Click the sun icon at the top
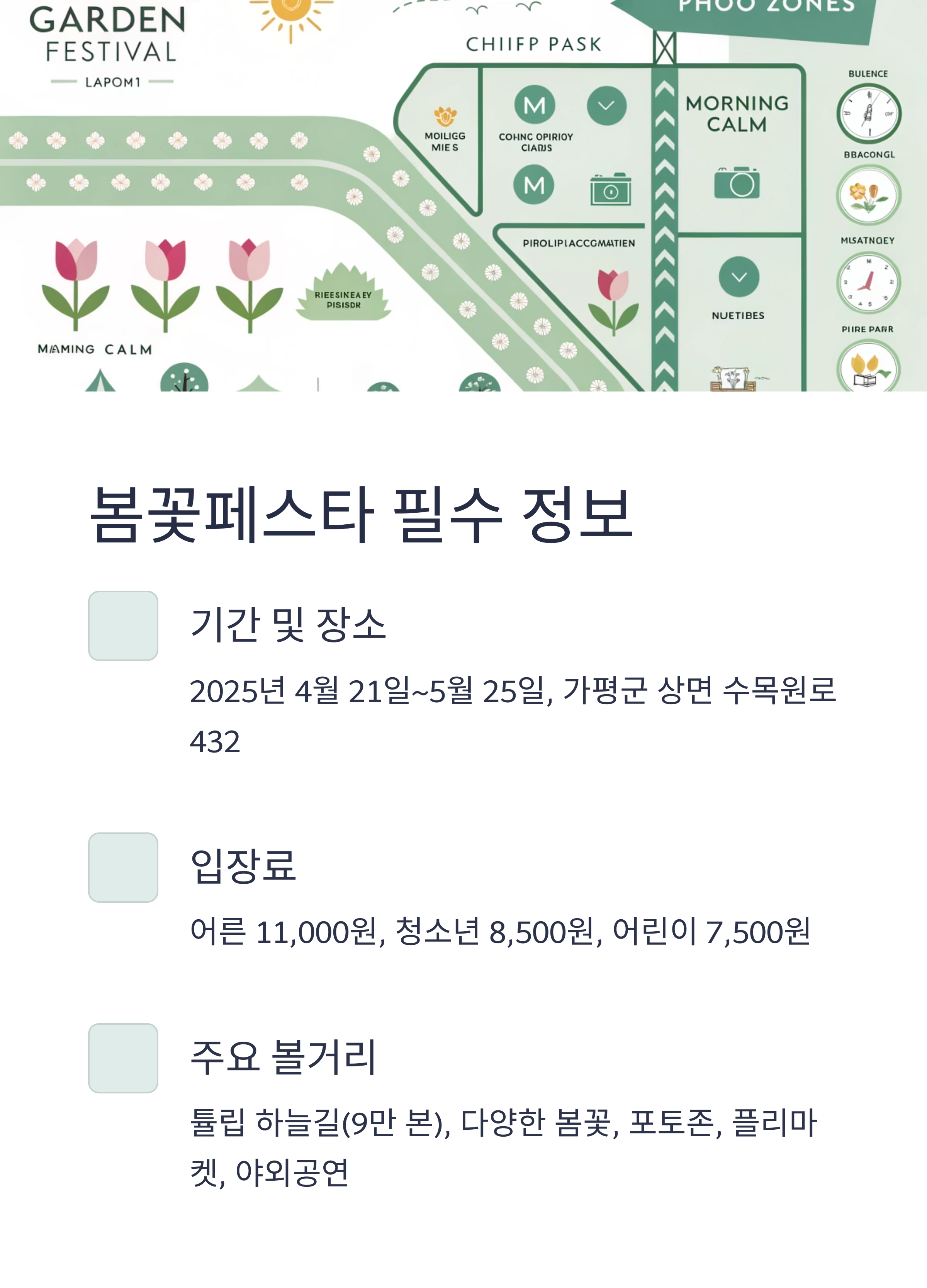This screenshot has width=927, height=1288. point(291,14)
